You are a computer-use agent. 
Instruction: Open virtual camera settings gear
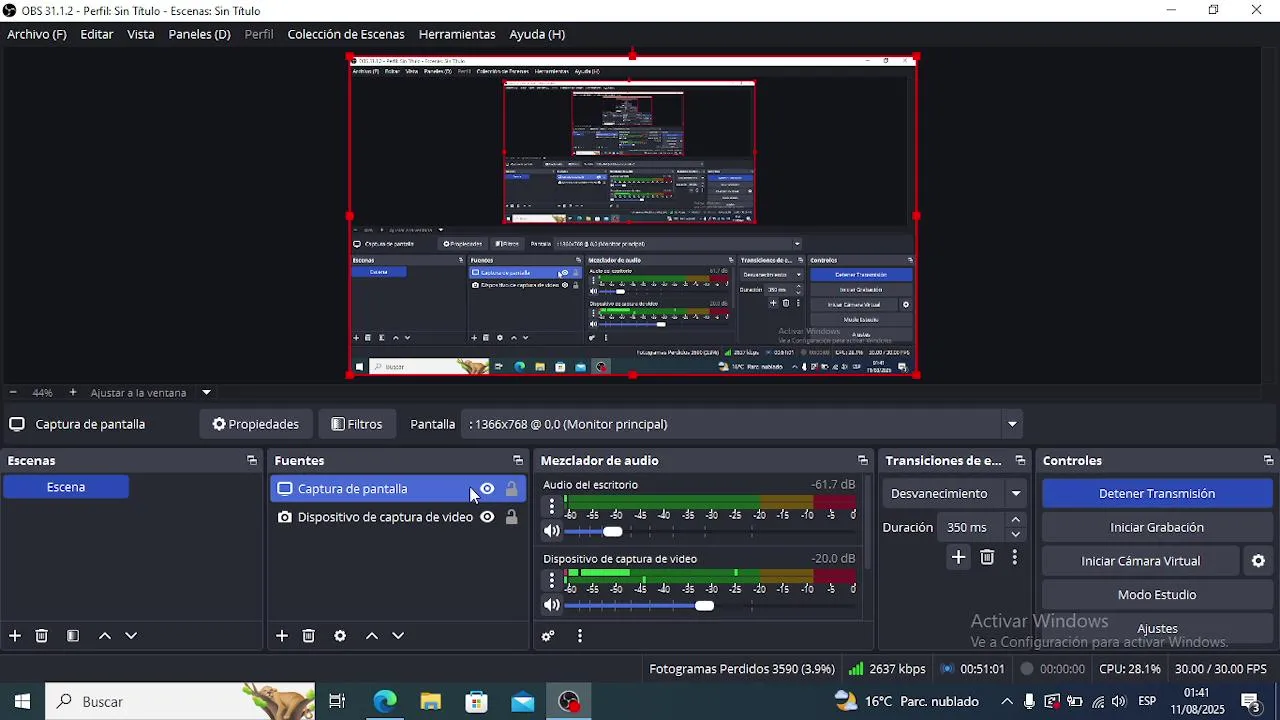coord(1259,561)
